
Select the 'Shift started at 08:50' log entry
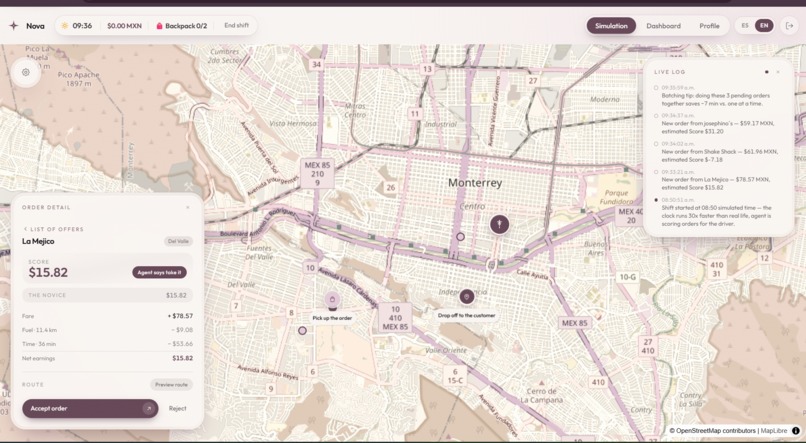click(x=718, y=212)
